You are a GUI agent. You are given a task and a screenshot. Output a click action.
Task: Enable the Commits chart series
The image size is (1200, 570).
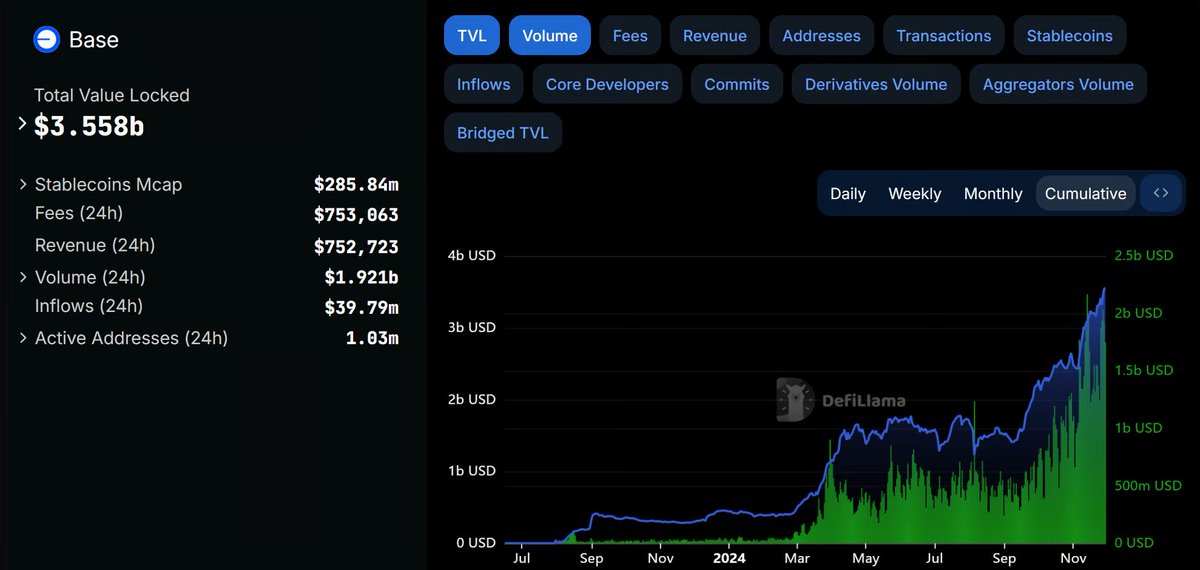tap(737, 84)
